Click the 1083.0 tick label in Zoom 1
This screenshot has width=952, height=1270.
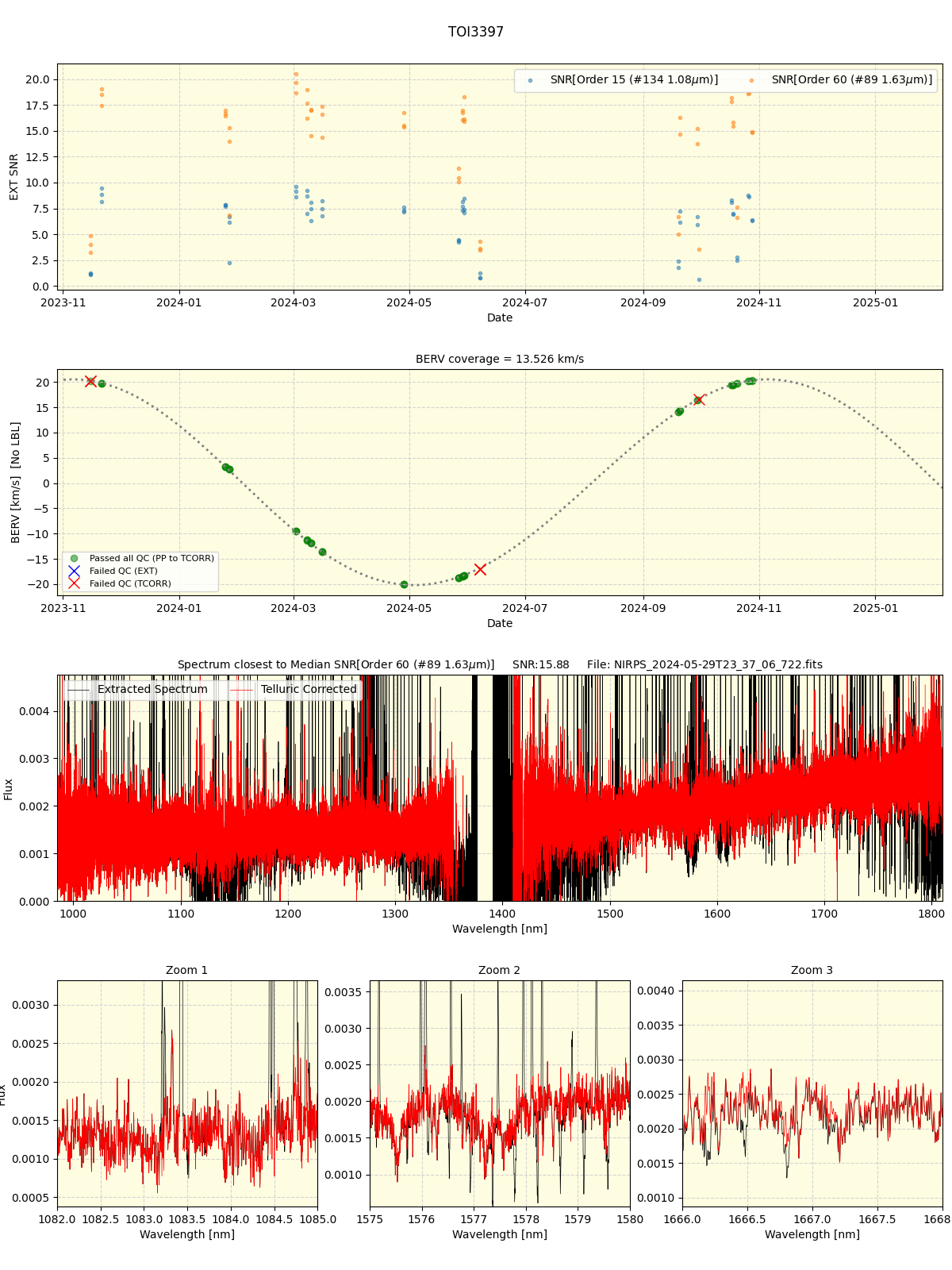144,1220
